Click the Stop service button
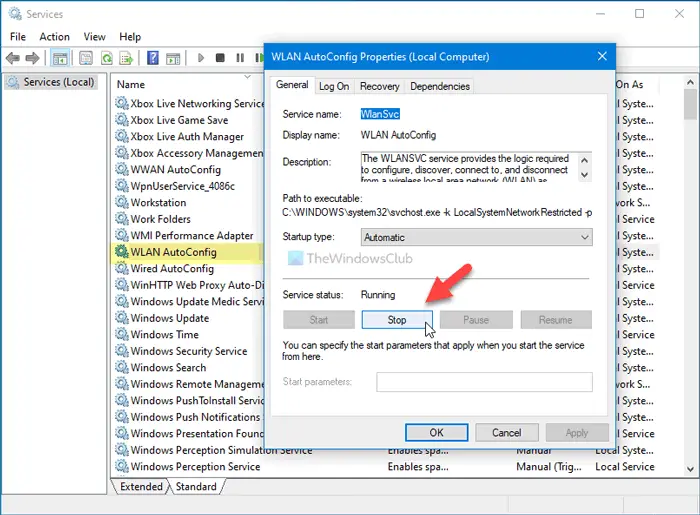 coord(396,320)
